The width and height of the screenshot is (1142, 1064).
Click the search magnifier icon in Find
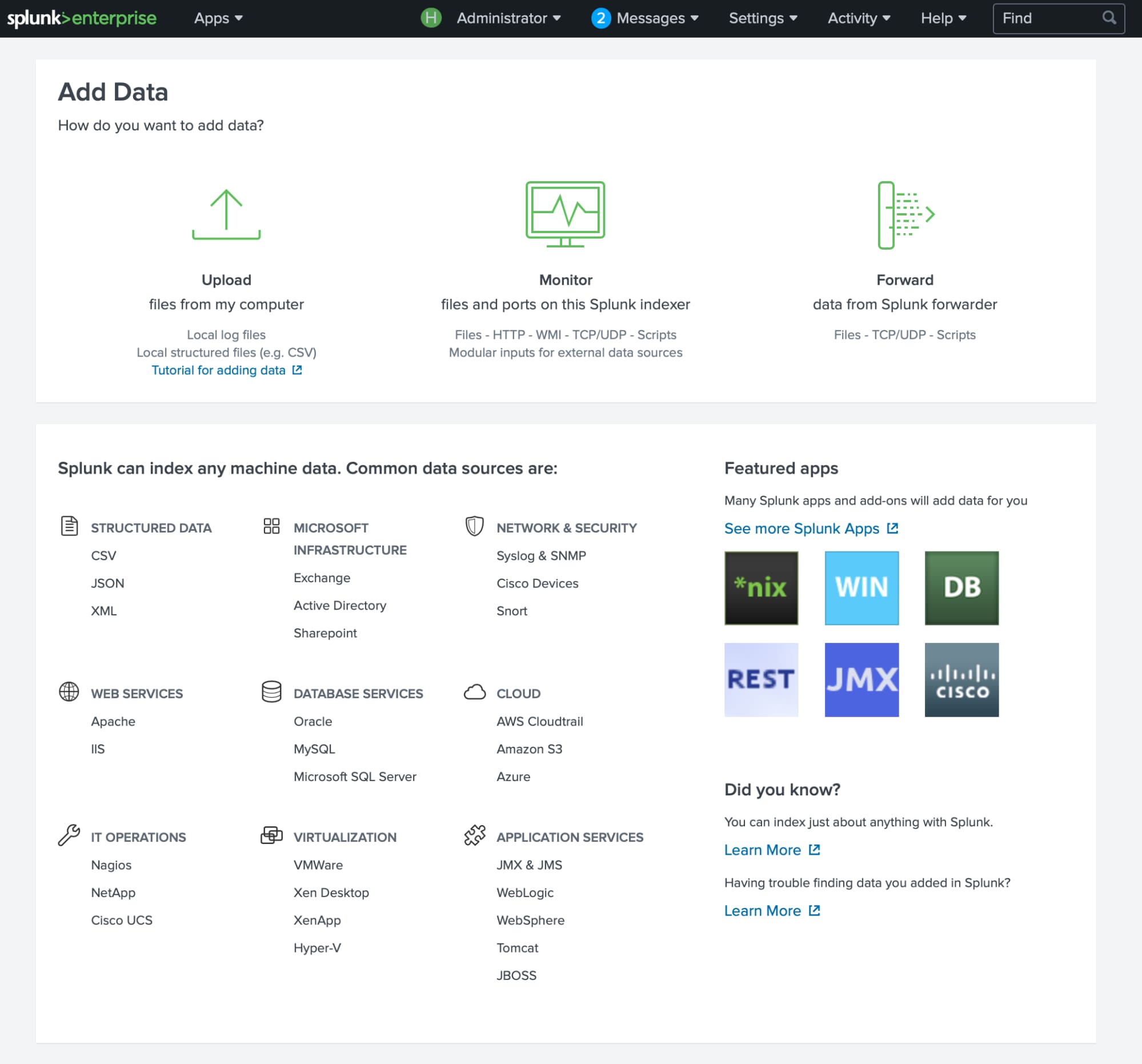[1109, 18]
